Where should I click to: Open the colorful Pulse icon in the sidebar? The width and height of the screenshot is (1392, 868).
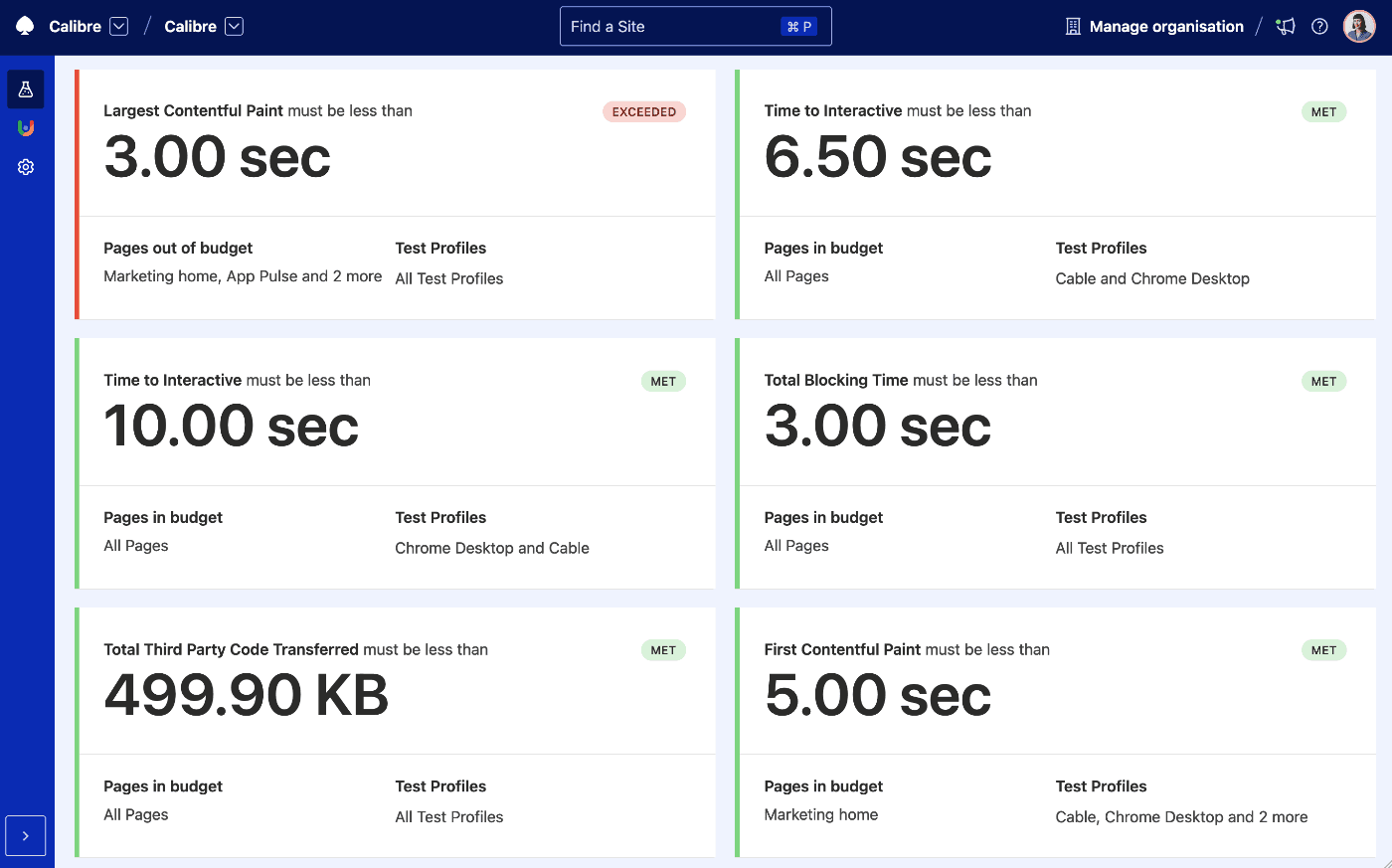point(25,127)
